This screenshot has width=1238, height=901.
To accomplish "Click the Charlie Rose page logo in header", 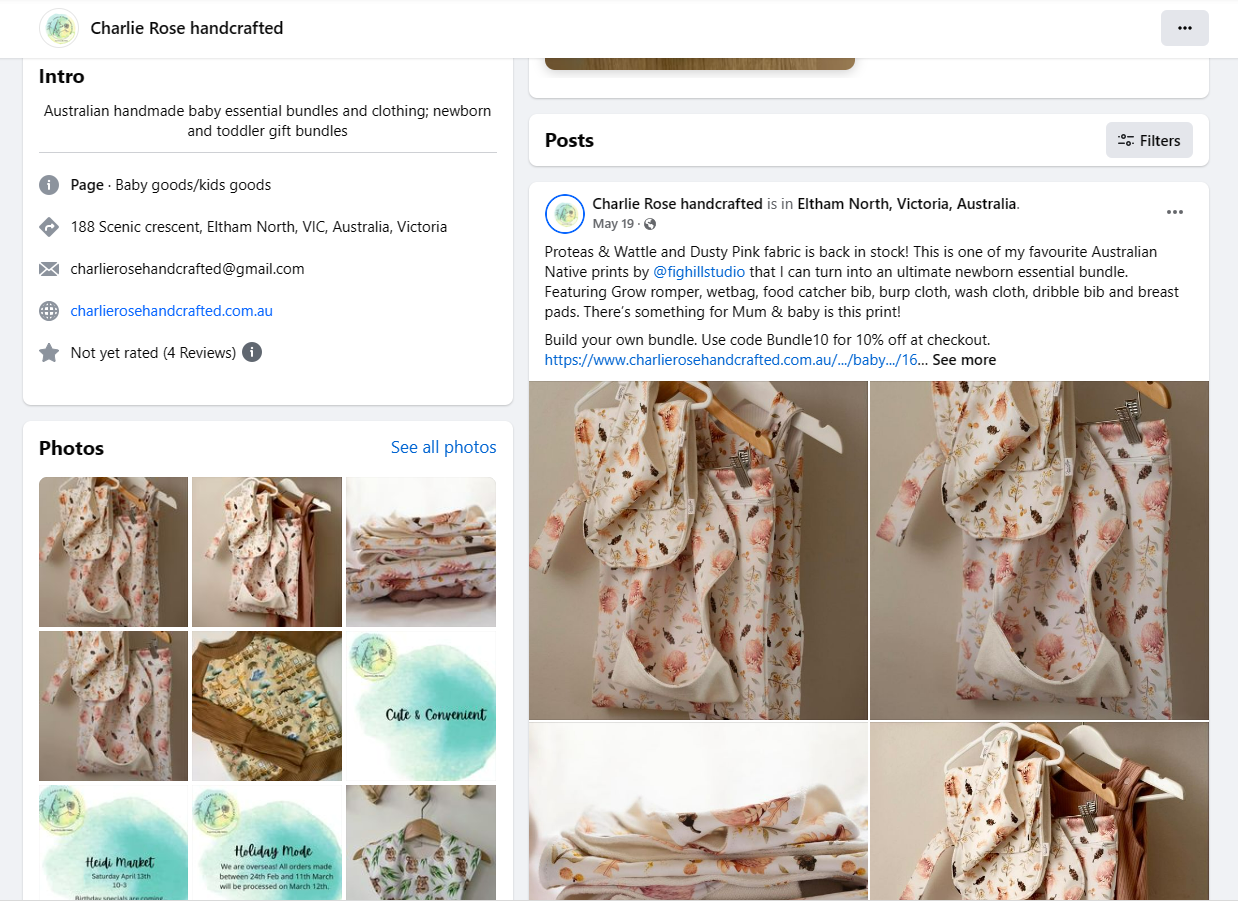I will (59, 28).
